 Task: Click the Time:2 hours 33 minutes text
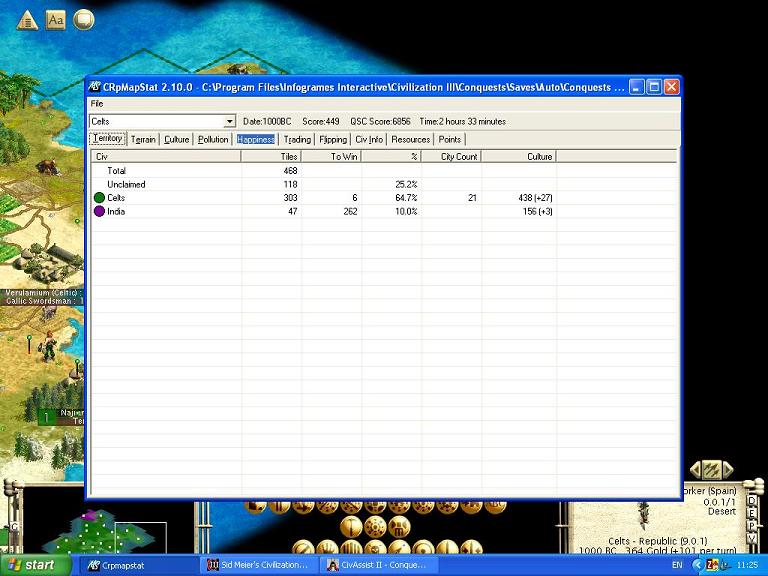point(463,121)
